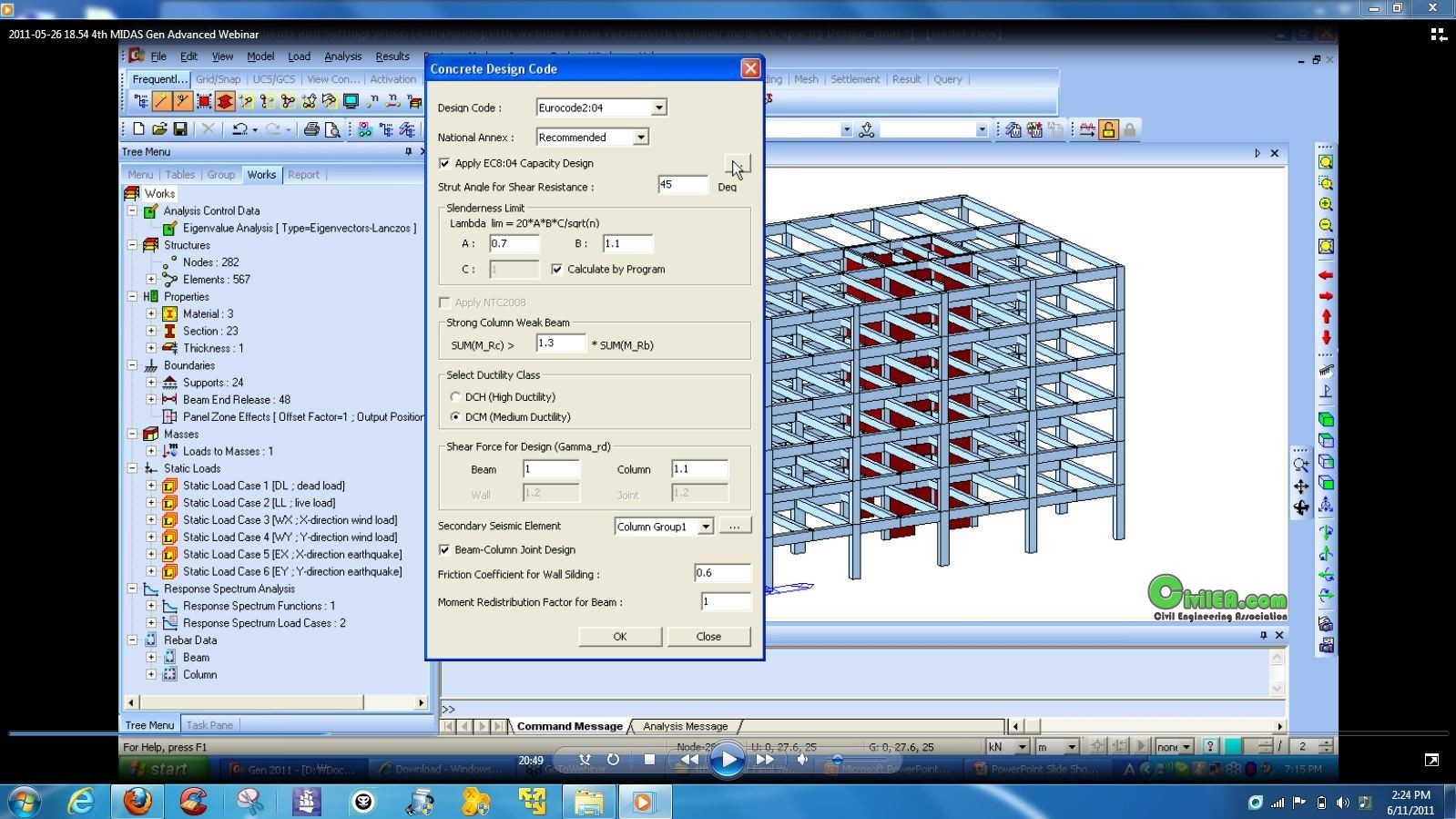The image size is (1456, 819).
Task: Click OK in Concrete Design Code dialog
Action: (620, 636)
